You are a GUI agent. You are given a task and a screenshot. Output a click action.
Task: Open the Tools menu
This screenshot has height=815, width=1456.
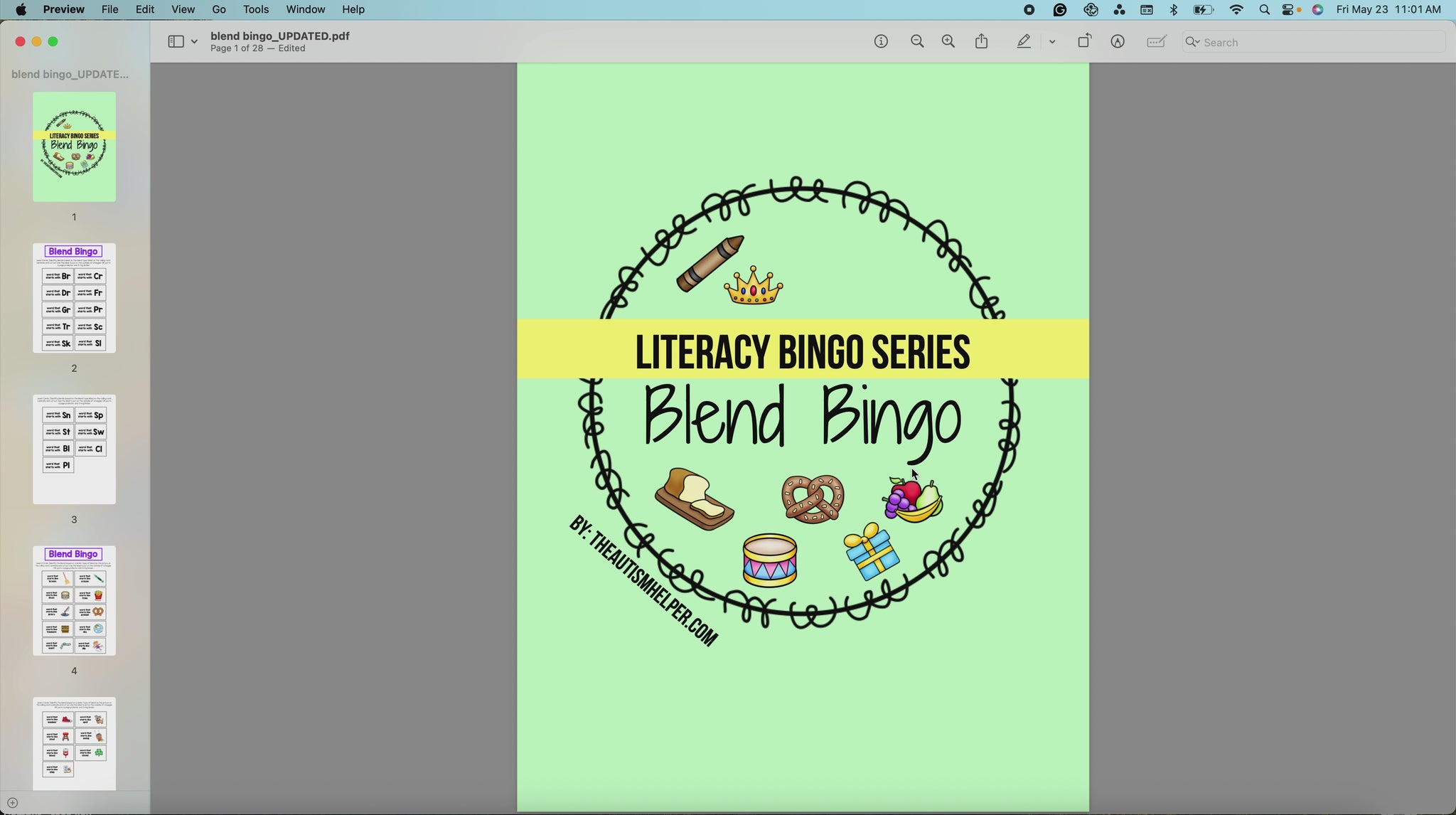(255, 10)
